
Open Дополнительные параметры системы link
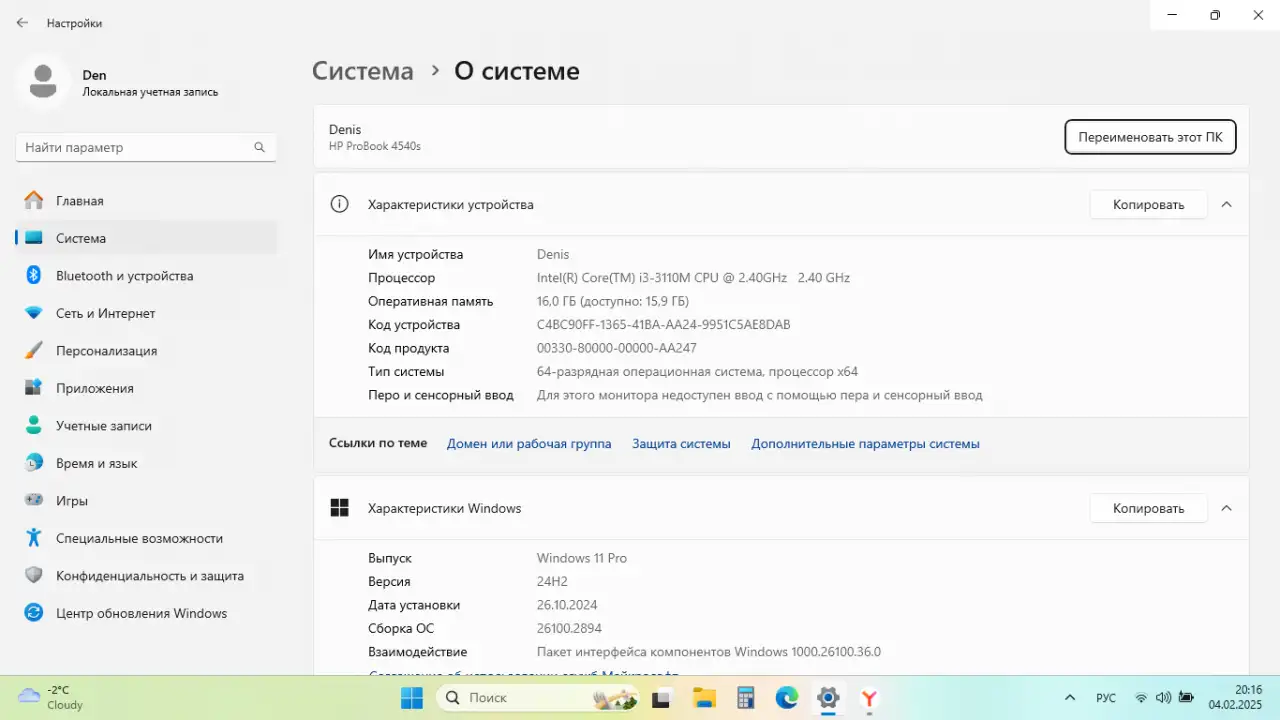pyautogui.click(x=865, y=443)
